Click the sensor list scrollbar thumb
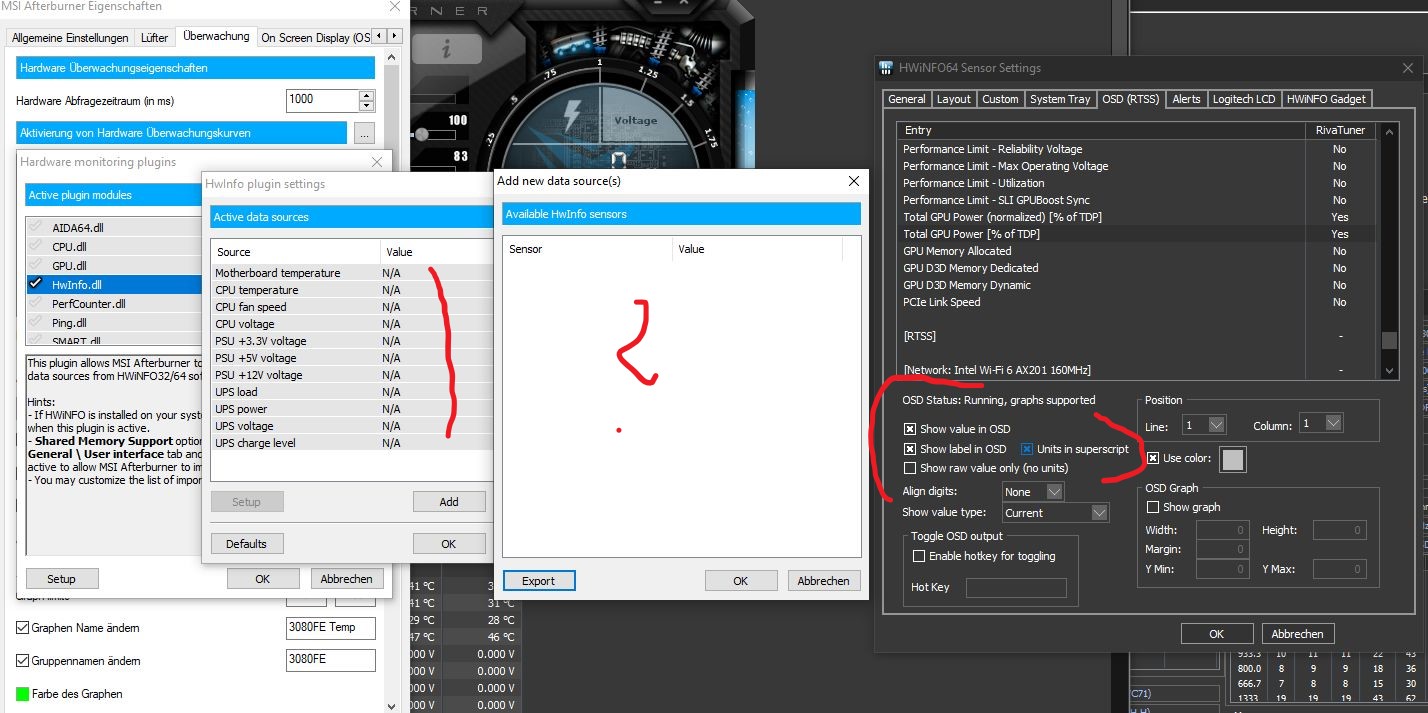Screen dimensions: 1428x713 tap(1389, 340)
